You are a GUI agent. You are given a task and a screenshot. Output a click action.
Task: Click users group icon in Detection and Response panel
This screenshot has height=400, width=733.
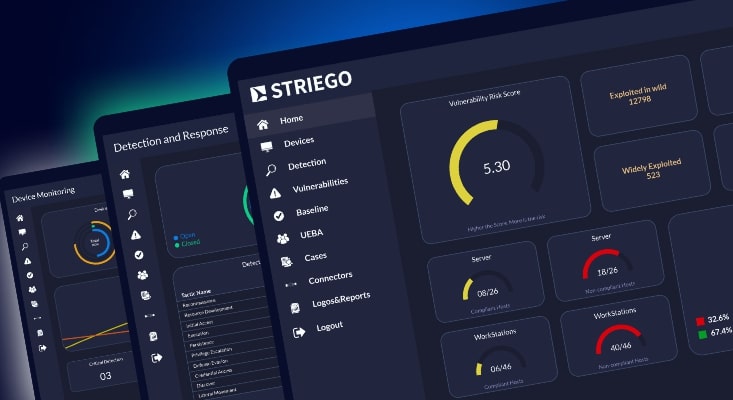coord(143,275)
